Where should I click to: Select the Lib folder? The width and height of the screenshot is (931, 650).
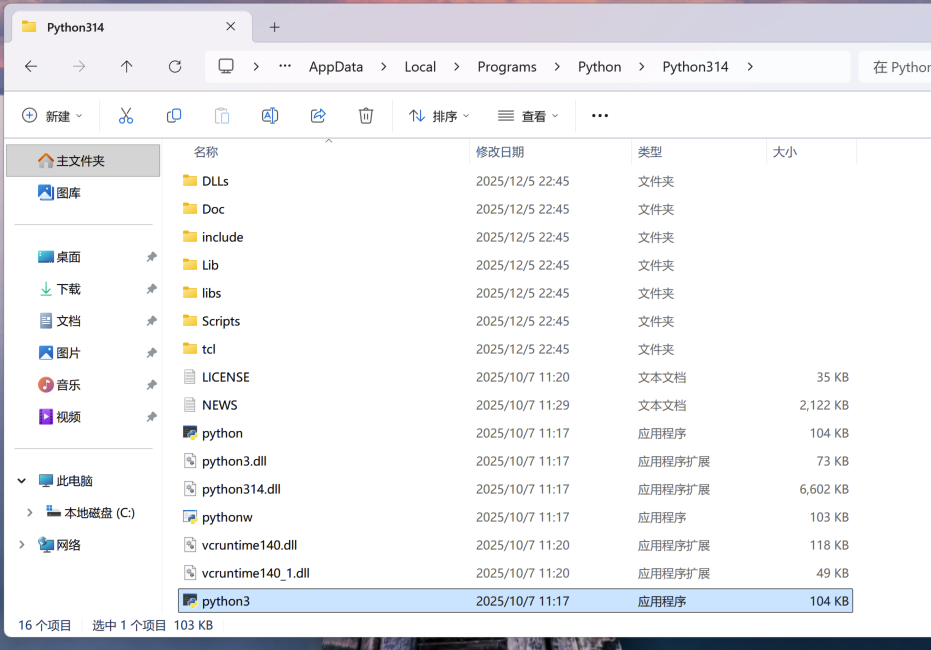coord(515,265)
